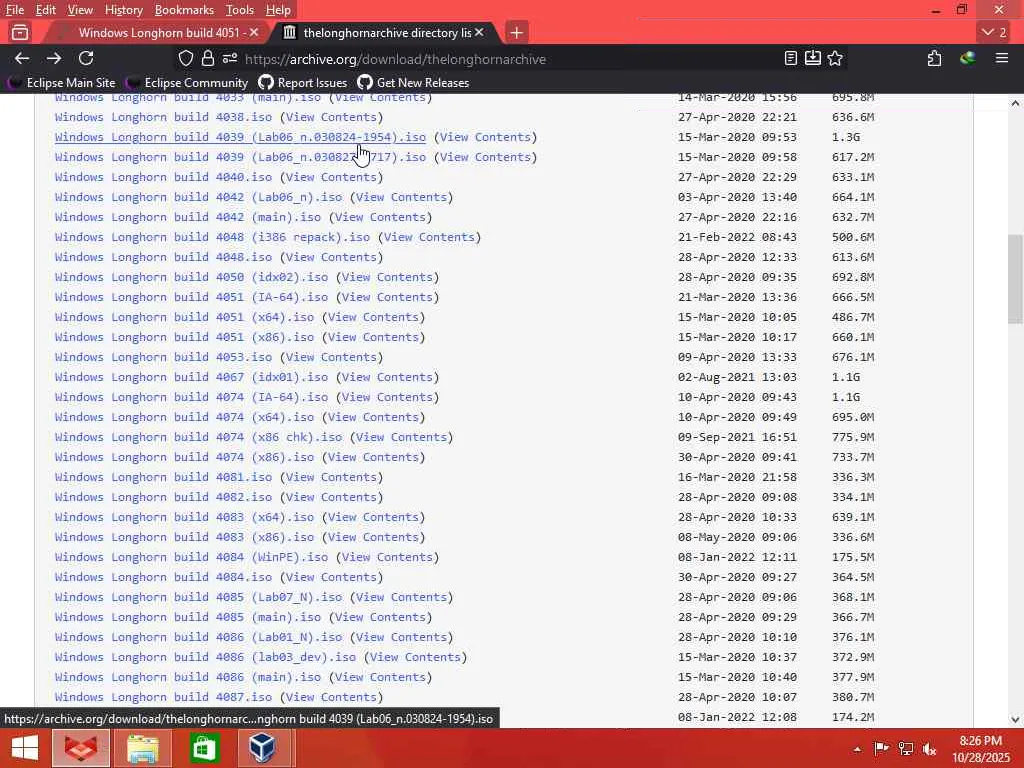Open site permissions icon in address bar
The height and width of the screenshot is (768, 1024).
(230, 58)
